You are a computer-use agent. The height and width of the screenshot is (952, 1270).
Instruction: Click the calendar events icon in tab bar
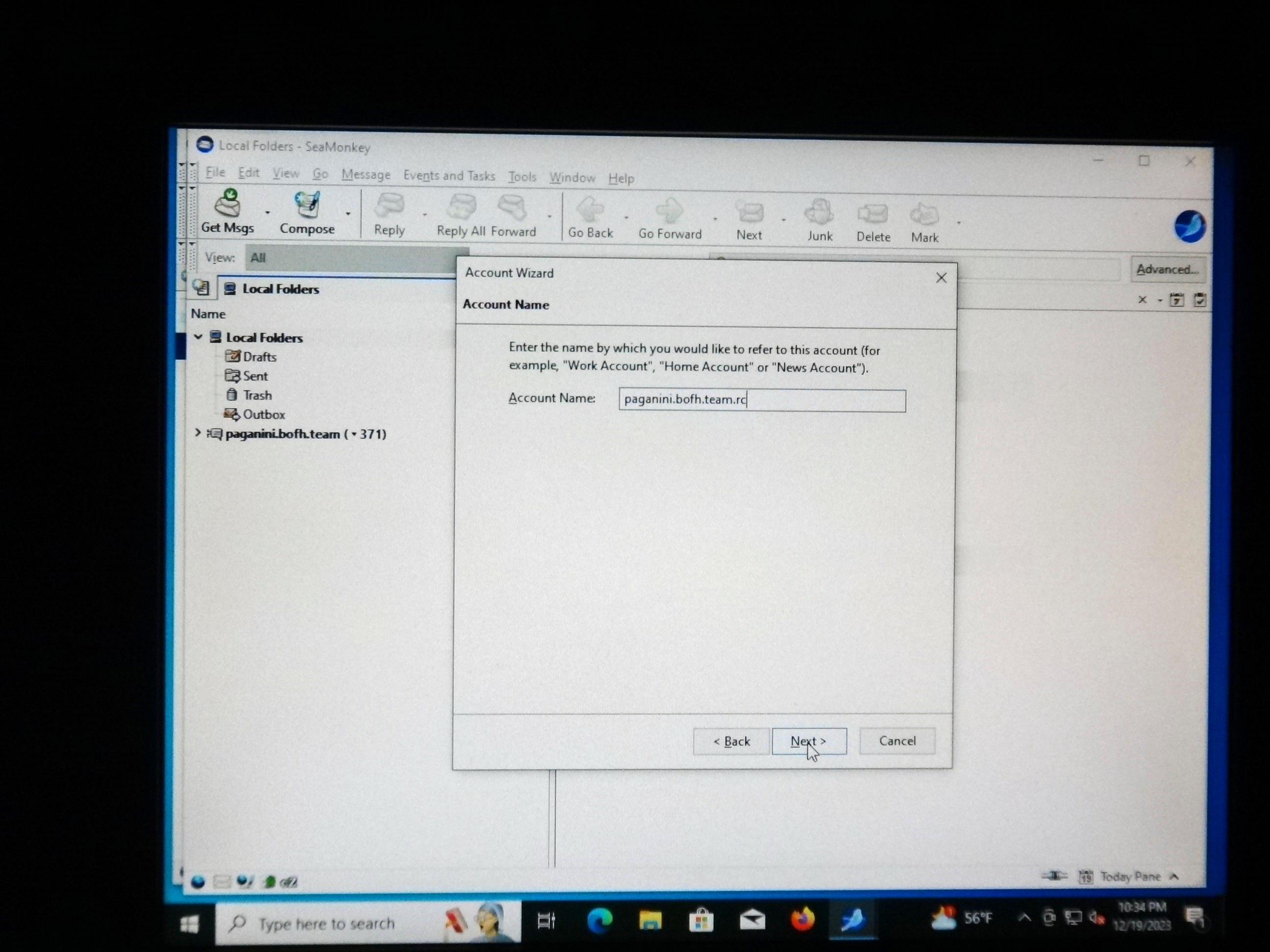[x=1176, y=300]
